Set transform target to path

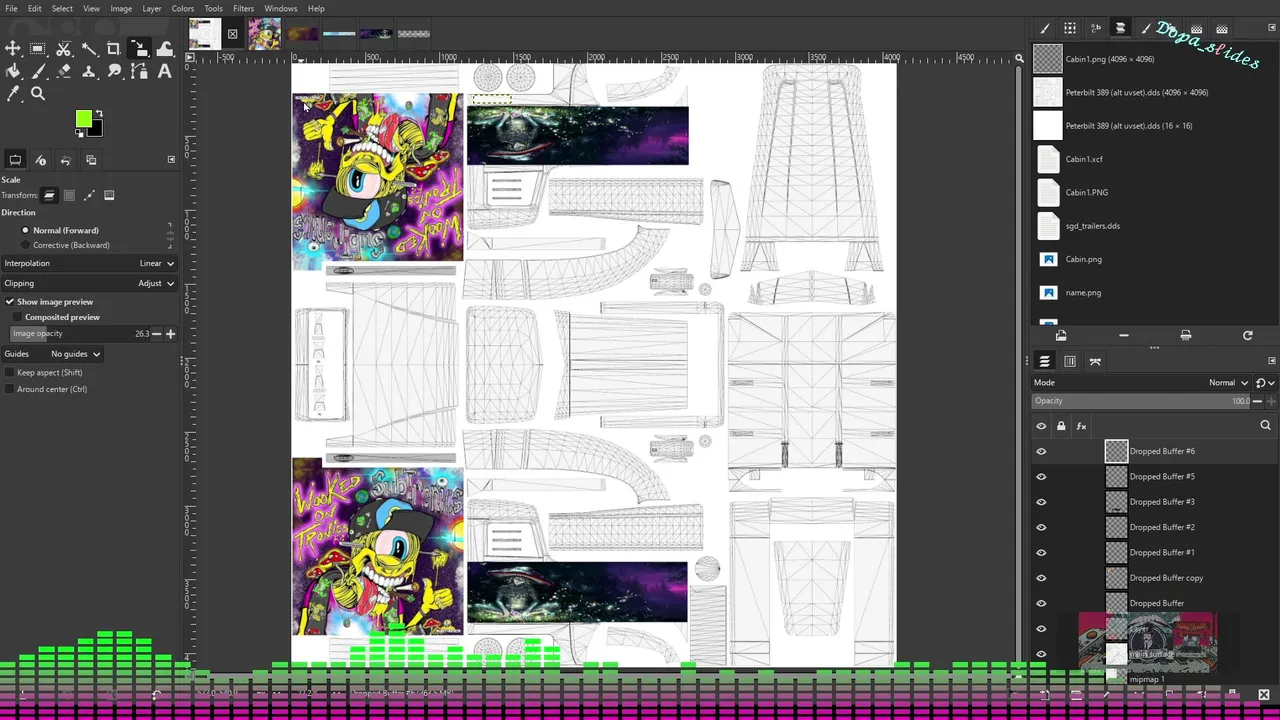pos(89,195)
